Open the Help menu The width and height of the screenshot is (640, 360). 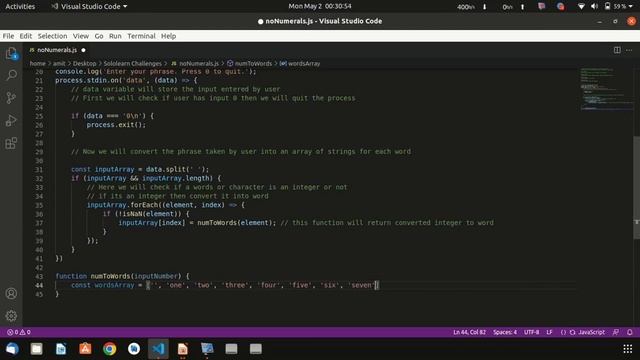point(168,36)
